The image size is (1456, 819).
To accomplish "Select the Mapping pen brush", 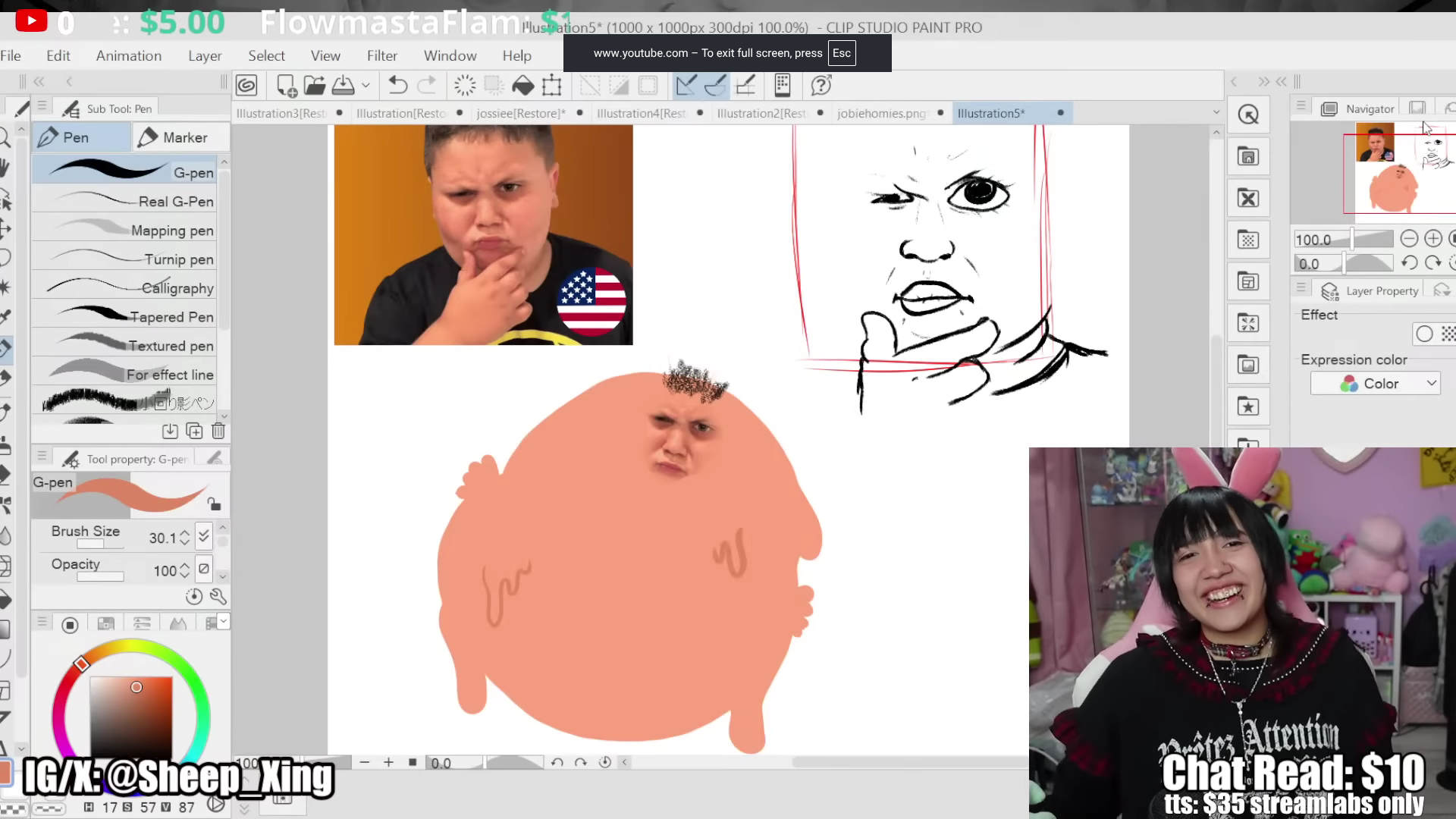I will pyautogui.click(x=126, y=230).
